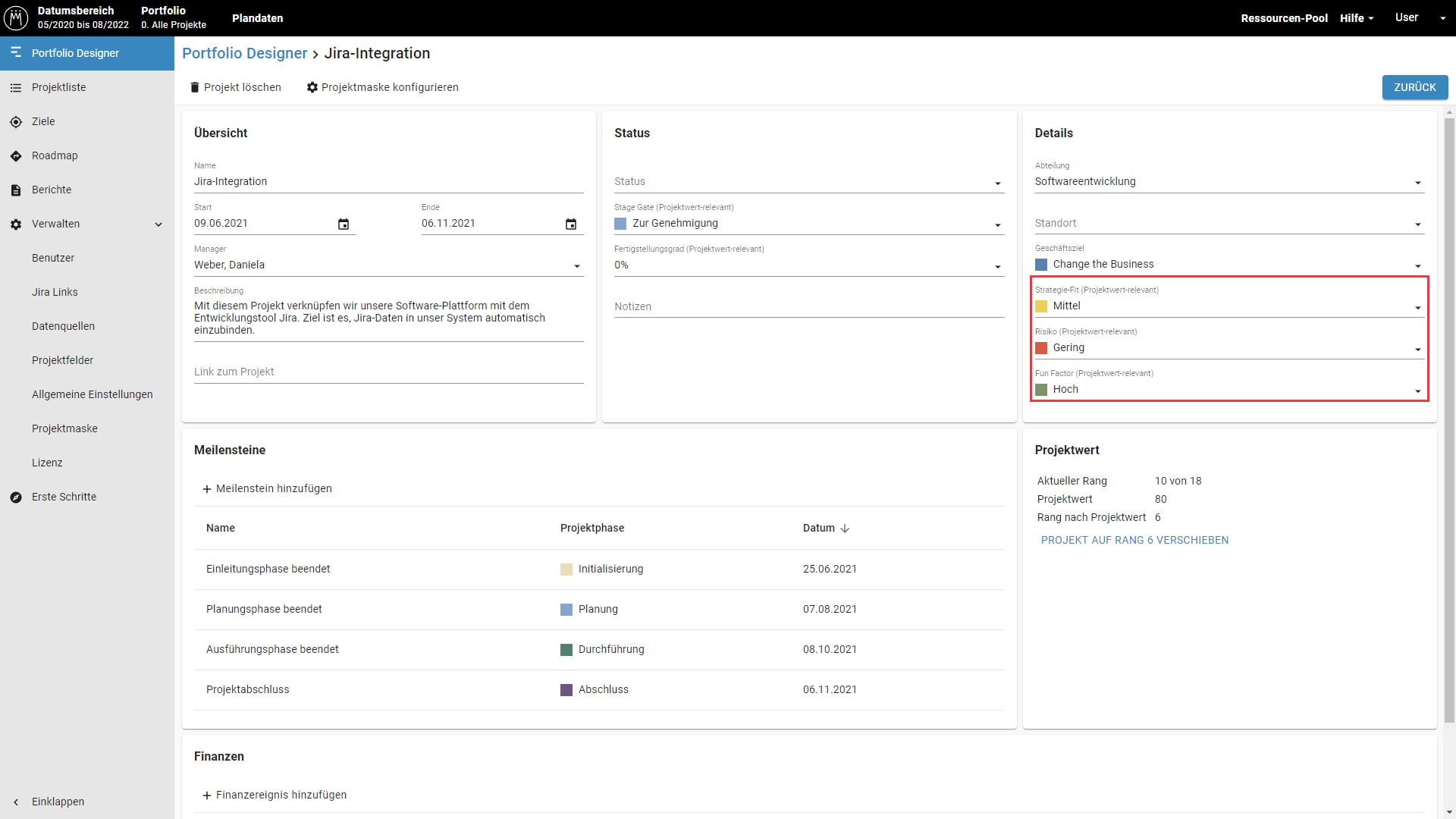Select the Projektabschluss milestone row
This screenshot has width=1456, height=819.
click(x=599, y=690)
